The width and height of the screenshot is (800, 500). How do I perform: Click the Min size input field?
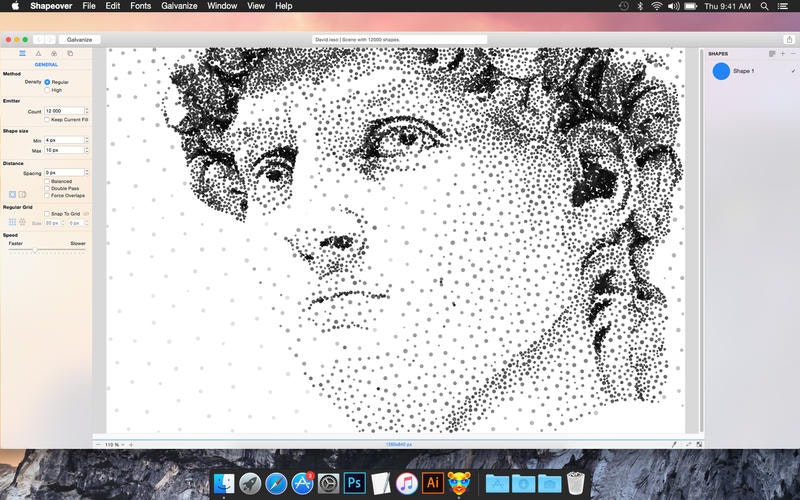pos(64,140)
